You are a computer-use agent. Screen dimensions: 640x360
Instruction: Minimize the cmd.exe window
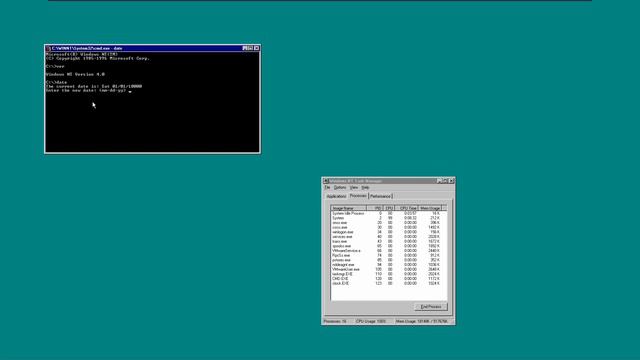click(x=245, y=48)
